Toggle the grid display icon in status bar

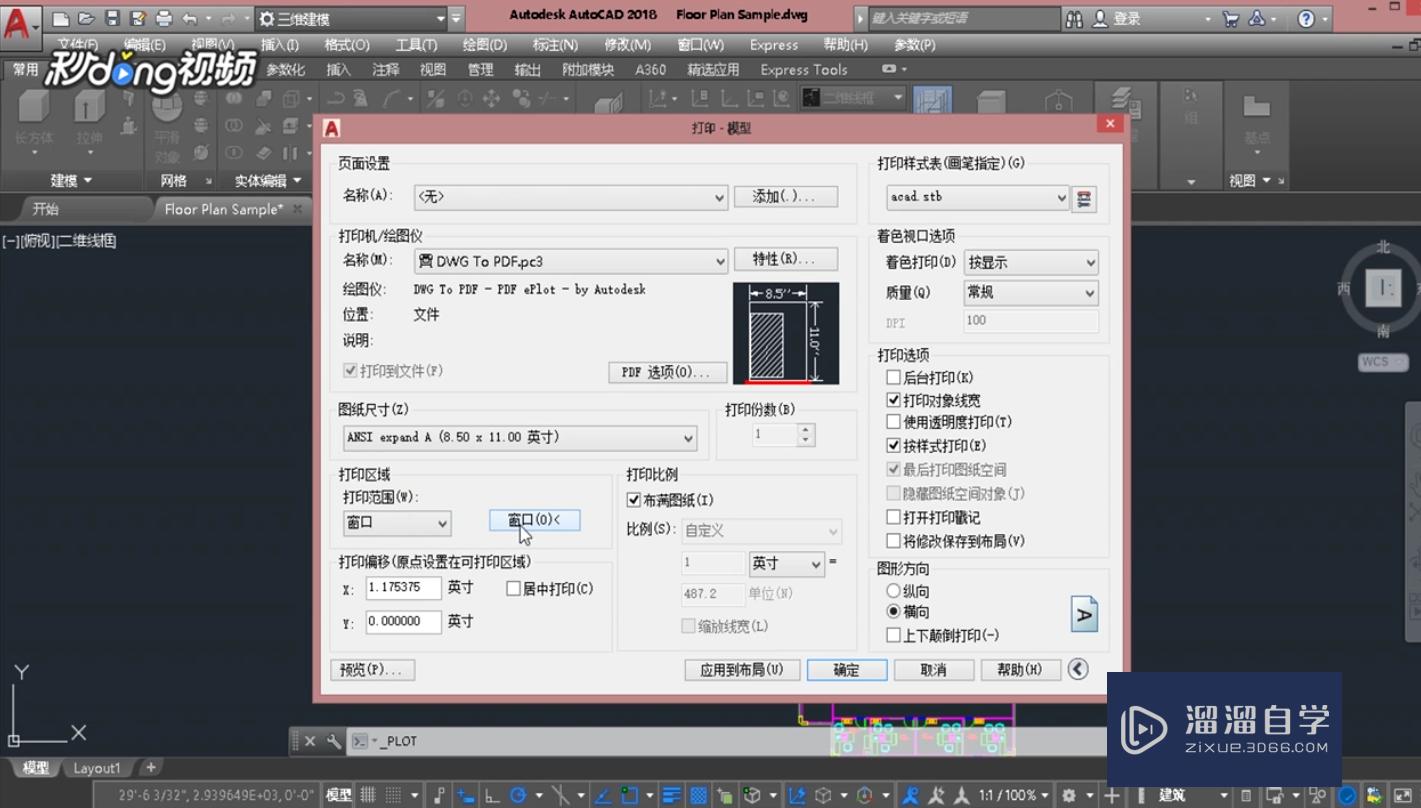tap(369, 795)
